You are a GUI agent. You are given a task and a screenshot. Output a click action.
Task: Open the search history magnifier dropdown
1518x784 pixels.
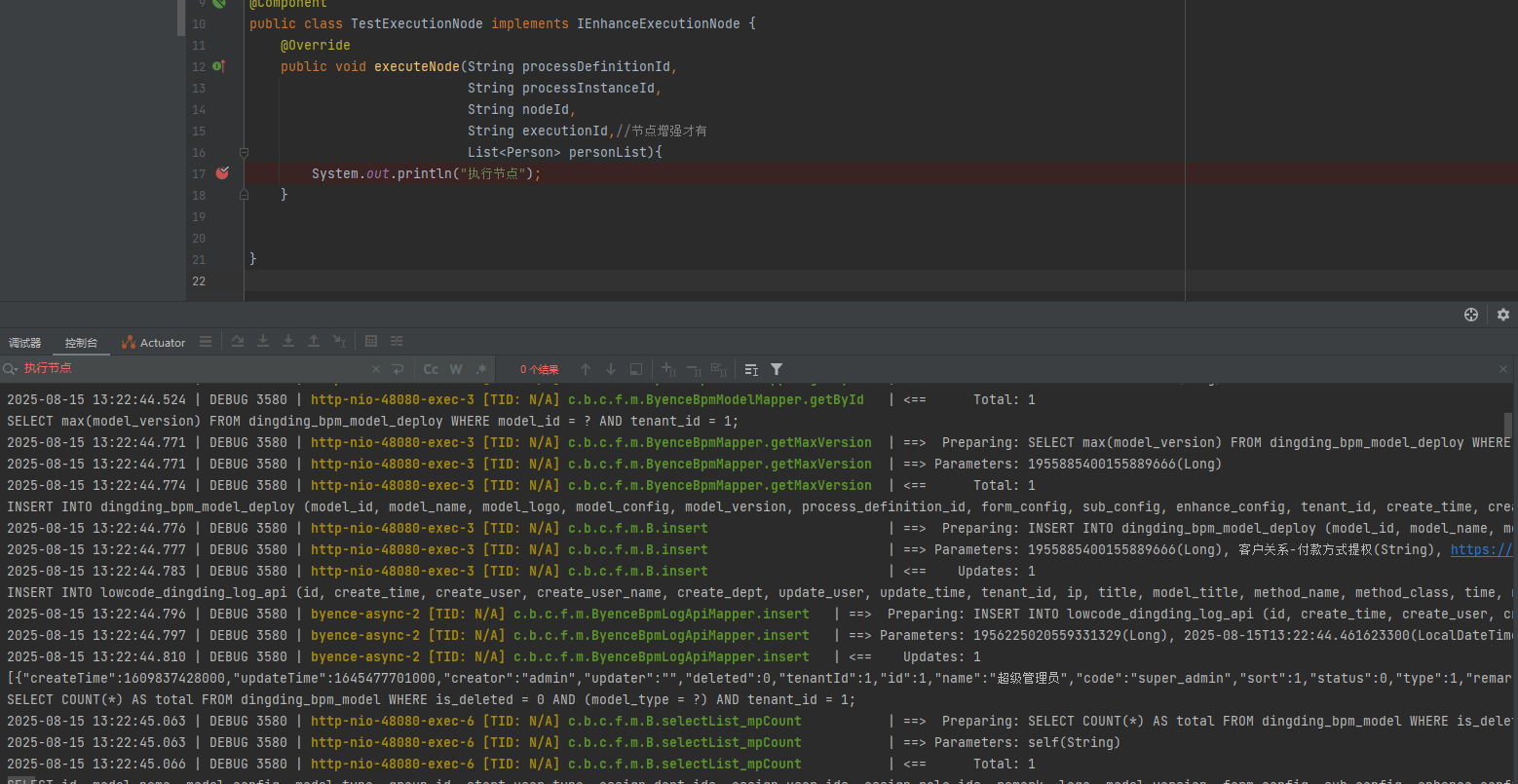(11, 369)
